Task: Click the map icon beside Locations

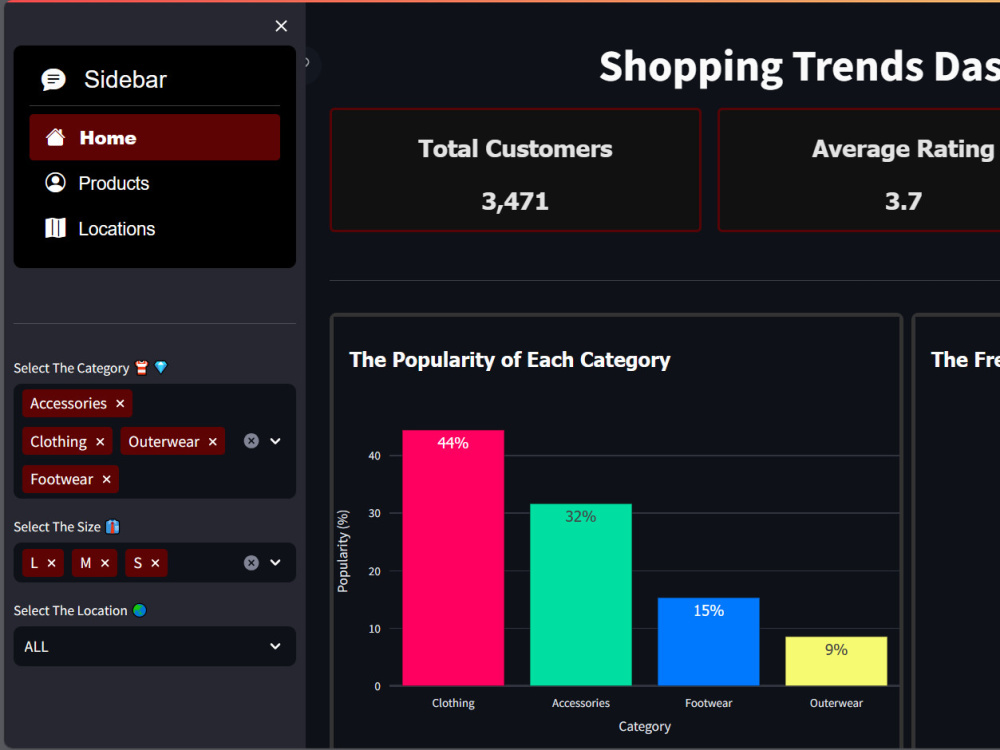Action: coord(56,228)
